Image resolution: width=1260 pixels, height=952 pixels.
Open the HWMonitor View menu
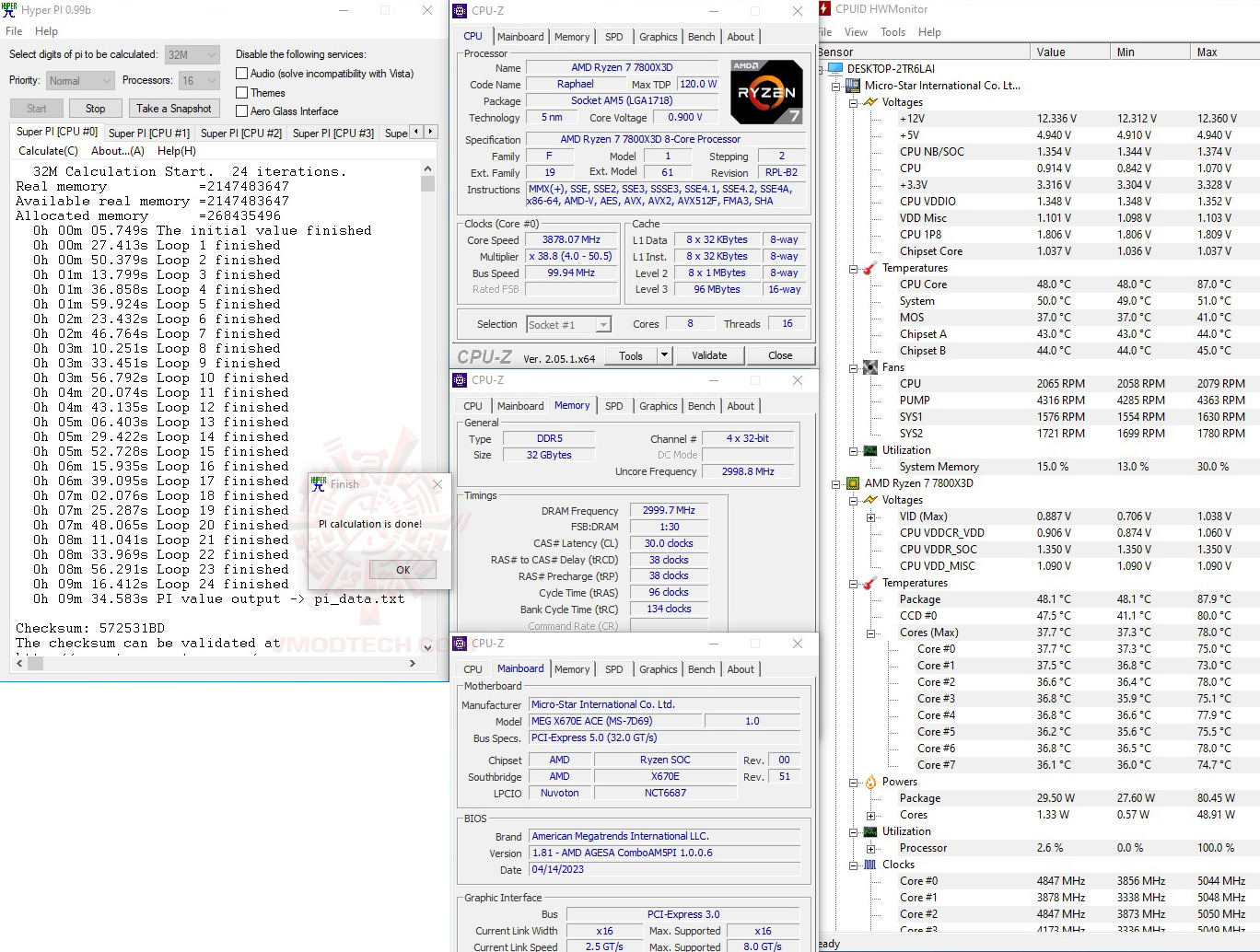856,32
